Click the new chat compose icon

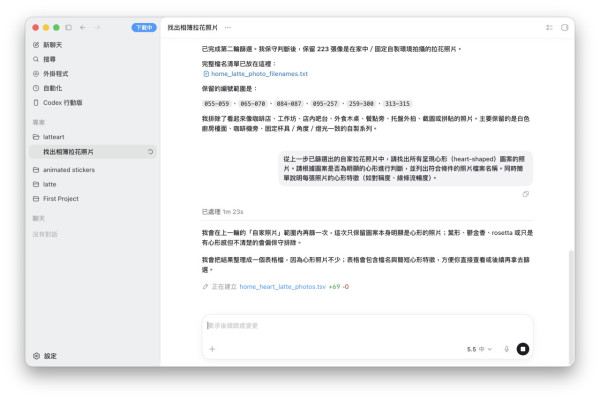tap(36, 45)
